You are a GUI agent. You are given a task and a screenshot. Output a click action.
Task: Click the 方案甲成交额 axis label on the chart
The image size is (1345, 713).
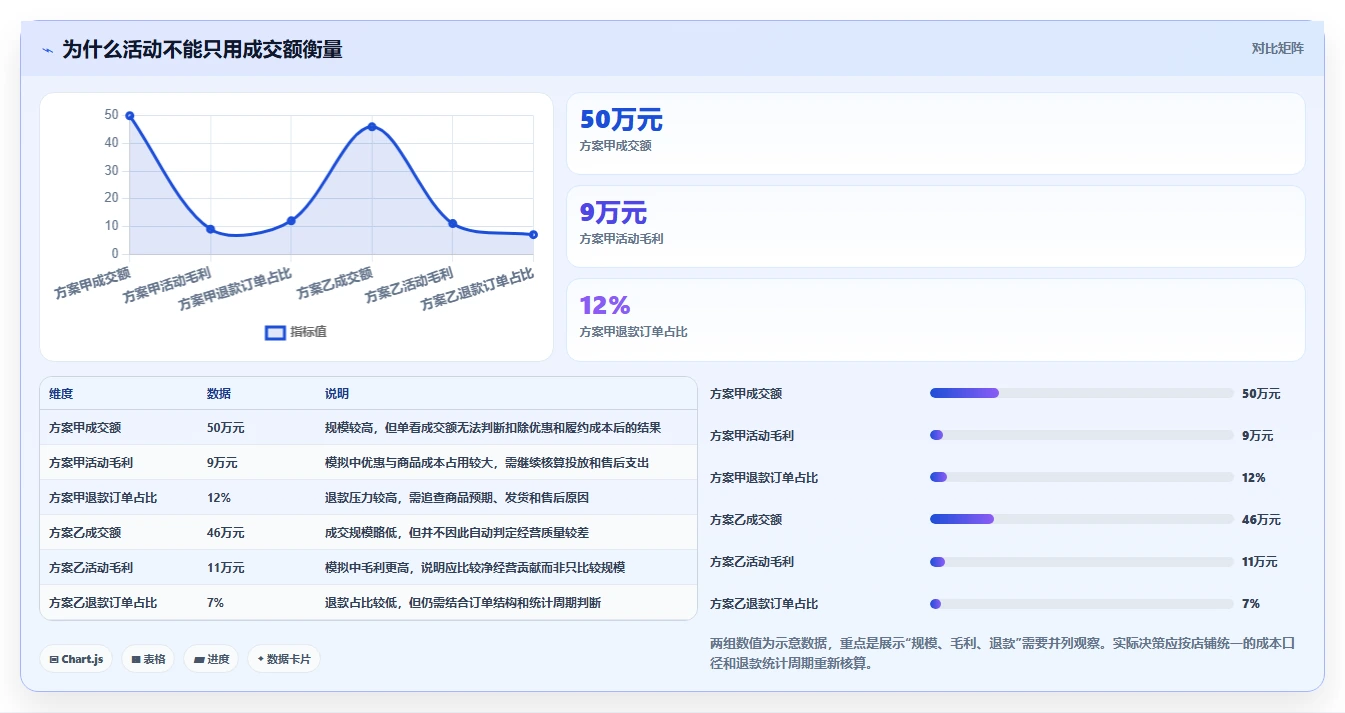93,283
